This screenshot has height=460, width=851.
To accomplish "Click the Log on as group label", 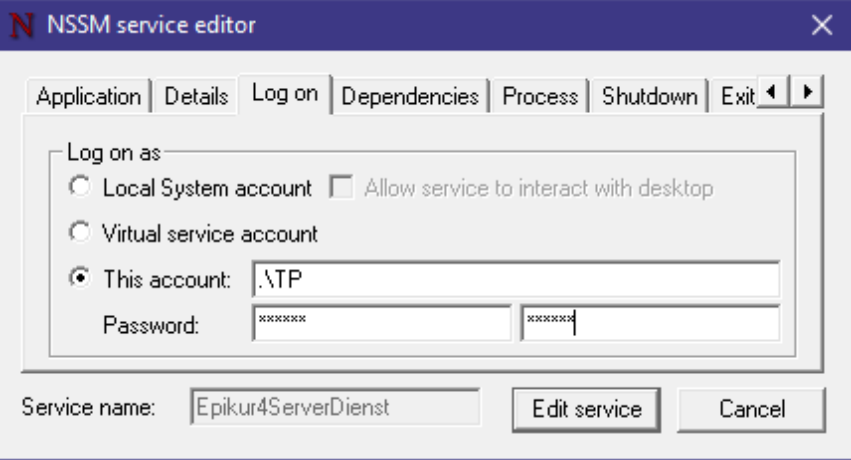I will coord(114,153).
